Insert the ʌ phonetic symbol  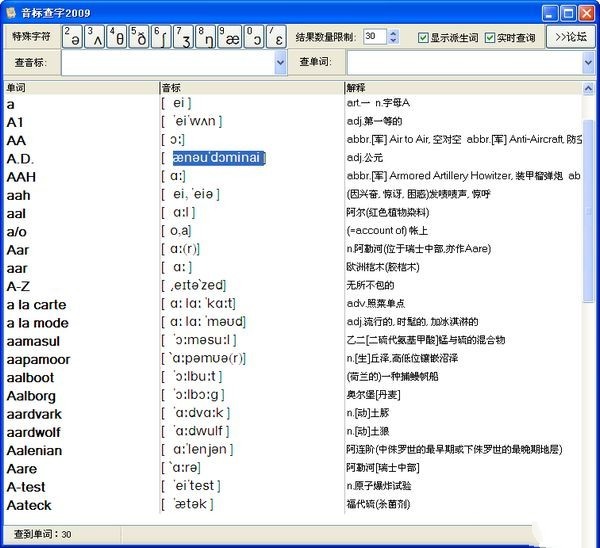pos(95,37)
